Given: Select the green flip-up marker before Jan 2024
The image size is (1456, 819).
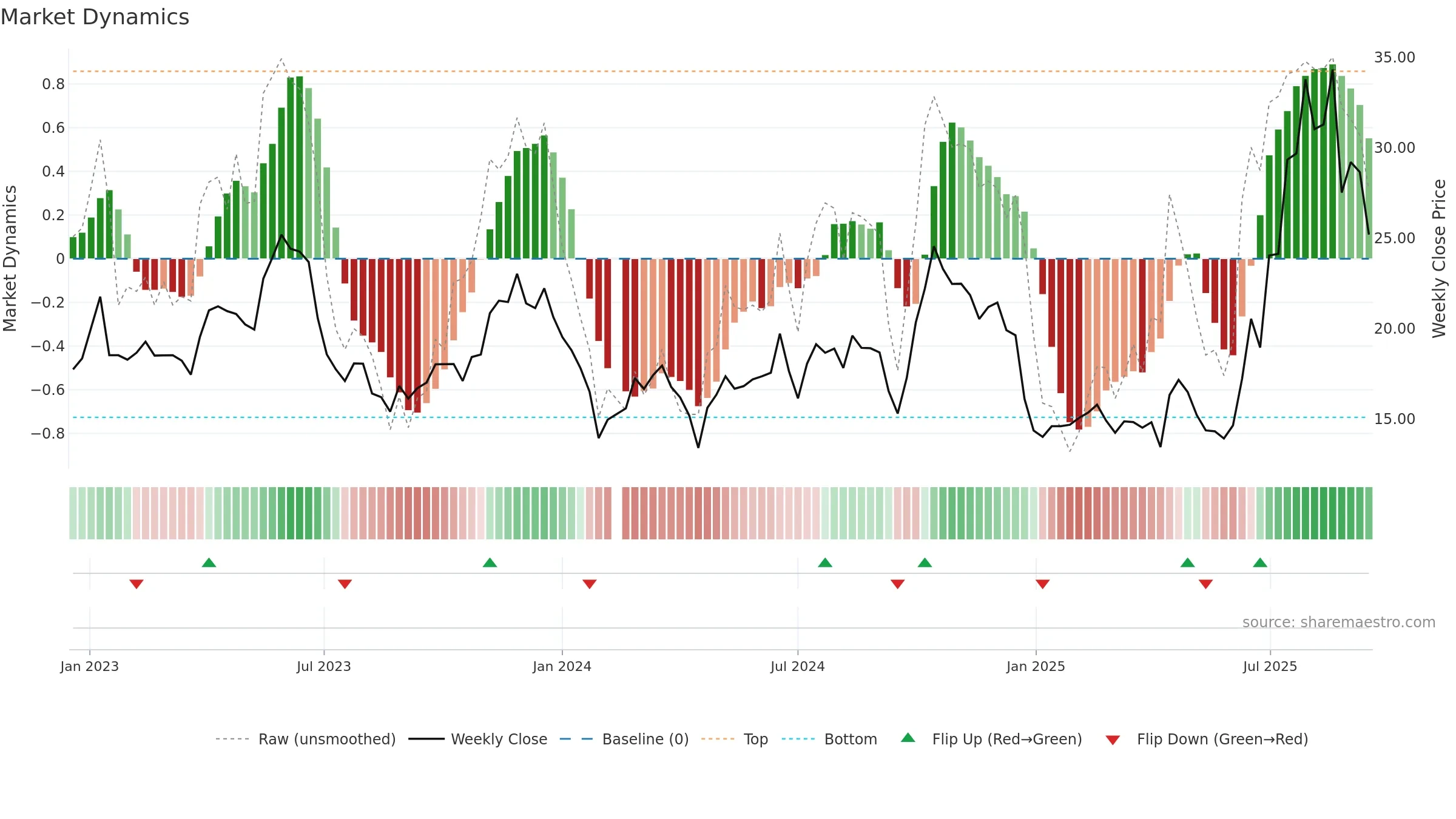Looking at the screenshot, I should (490, 562).
